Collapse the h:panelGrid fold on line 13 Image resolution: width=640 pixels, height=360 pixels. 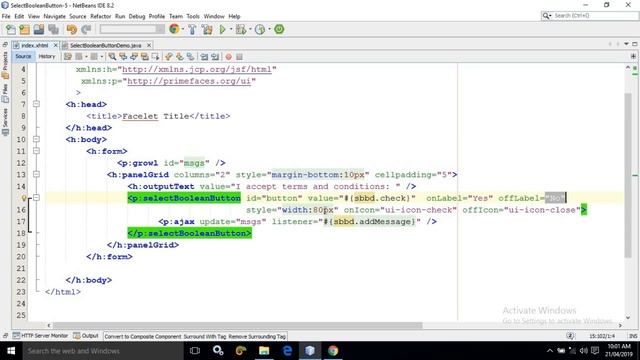pyautogui.click(x=36, y=174)
